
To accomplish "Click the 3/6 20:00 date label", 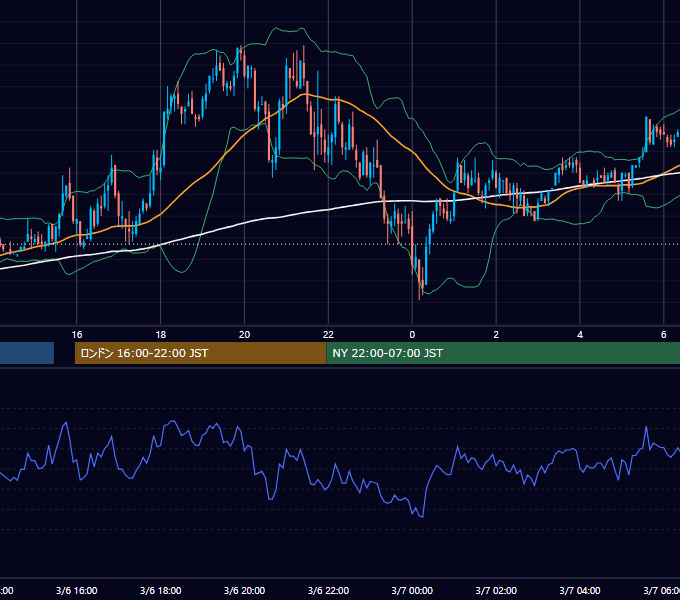I will click(245, 591).
